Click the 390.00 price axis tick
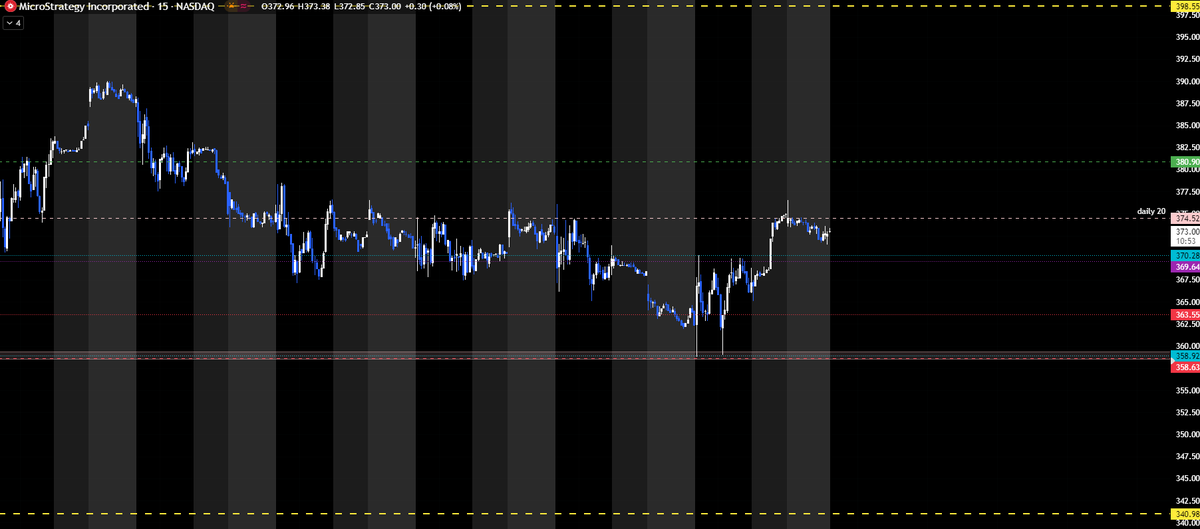The width and height of the screenshot is (1200, 529). coord(1187,82)
